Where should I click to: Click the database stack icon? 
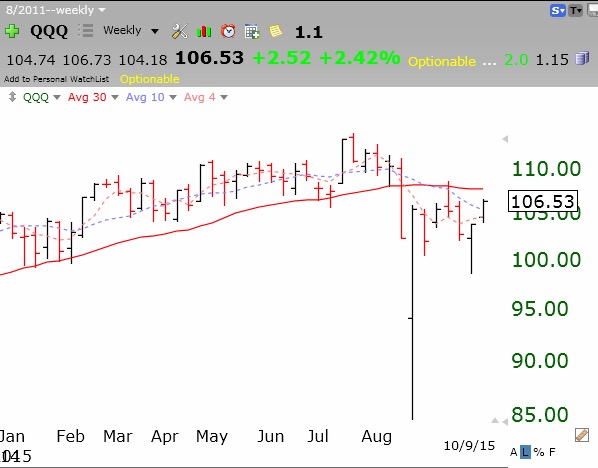(x=582, y=59)
